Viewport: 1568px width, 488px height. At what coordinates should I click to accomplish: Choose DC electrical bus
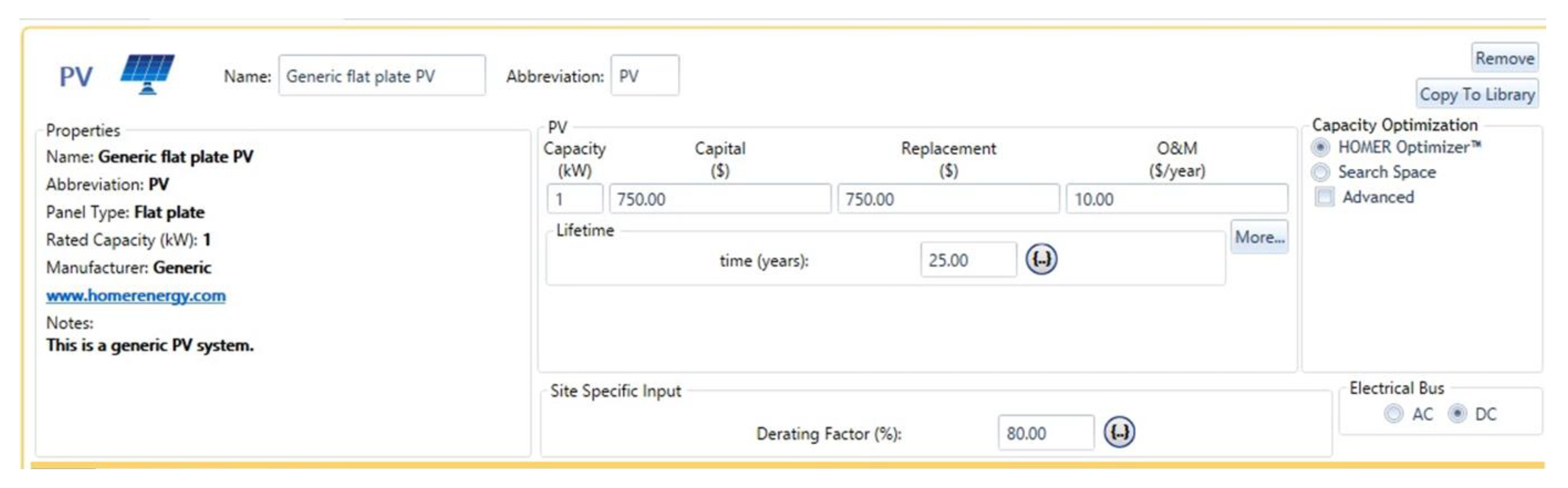tap(1457, 414)
